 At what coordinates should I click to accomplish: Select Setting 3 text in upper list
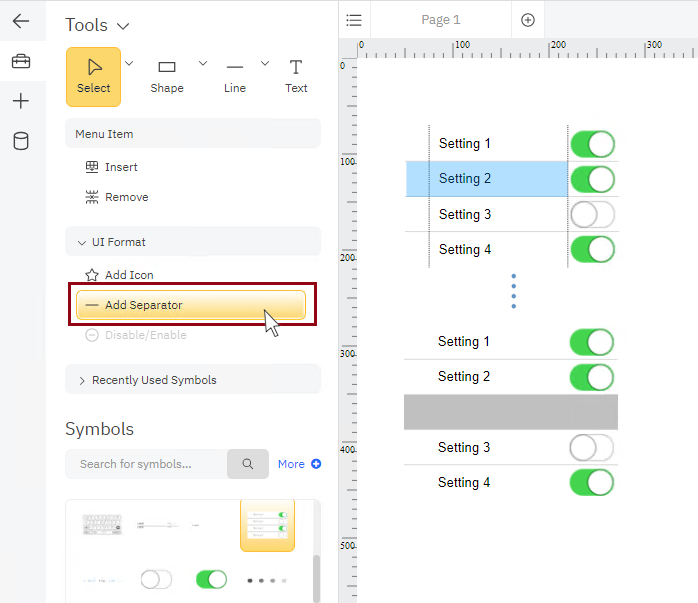click(465, 214)
